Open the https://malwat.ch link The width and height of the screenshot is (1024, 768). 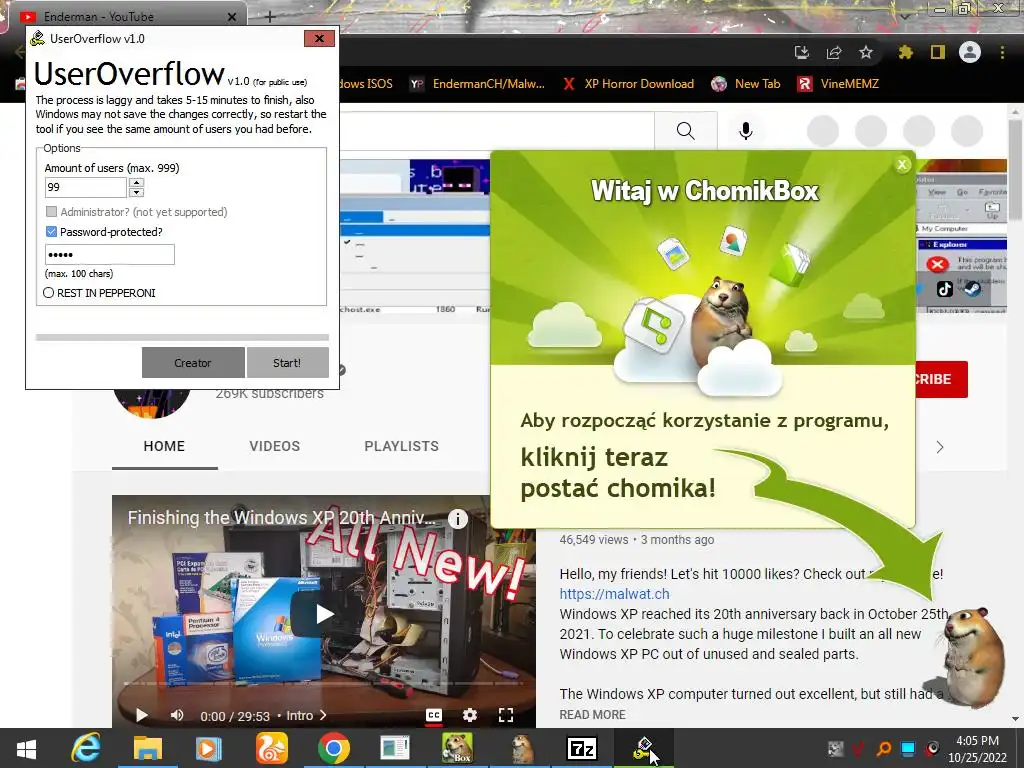click(615, 594)
